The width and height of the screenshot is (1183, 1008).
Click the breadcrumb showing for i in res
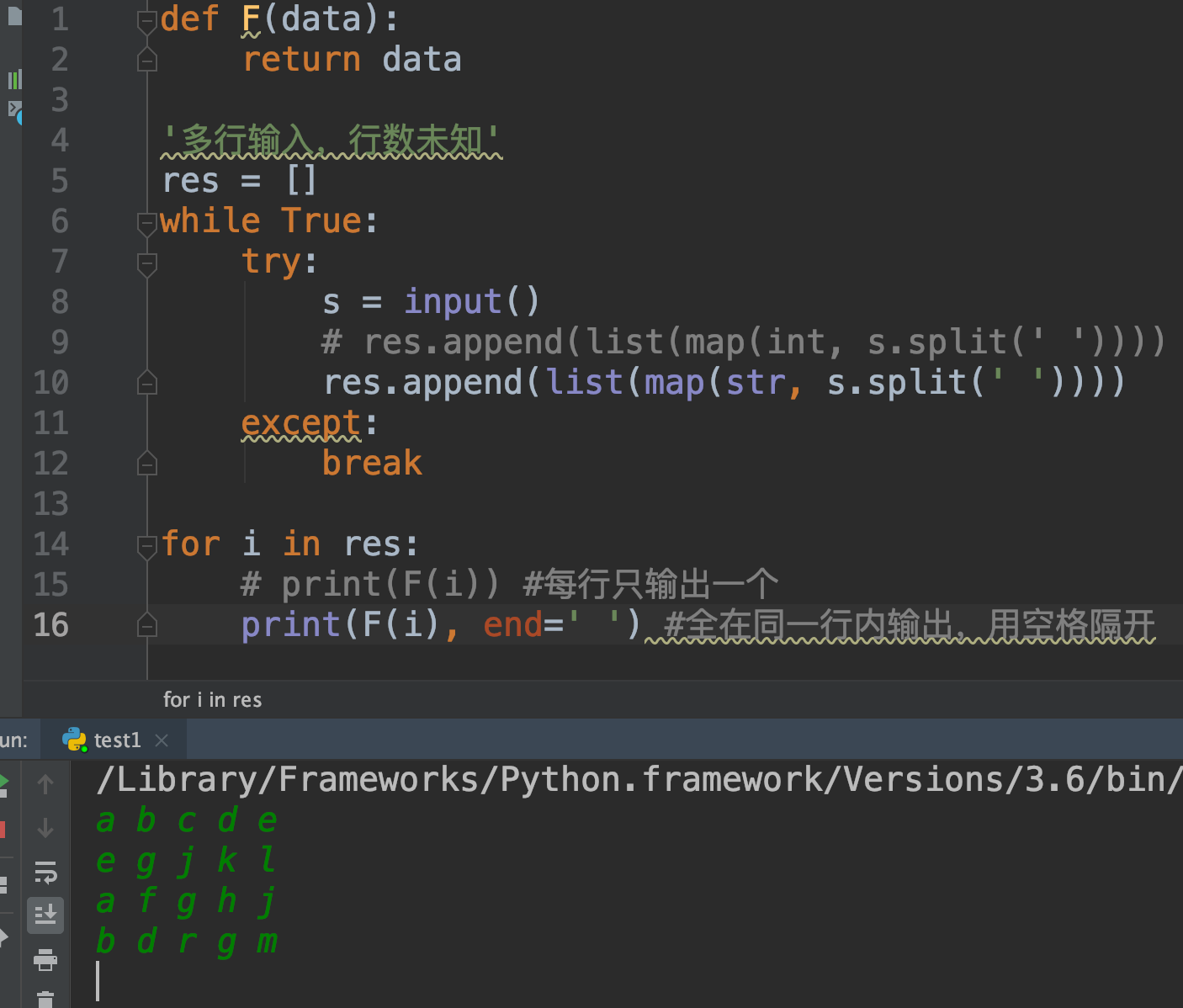click(212, 699)
